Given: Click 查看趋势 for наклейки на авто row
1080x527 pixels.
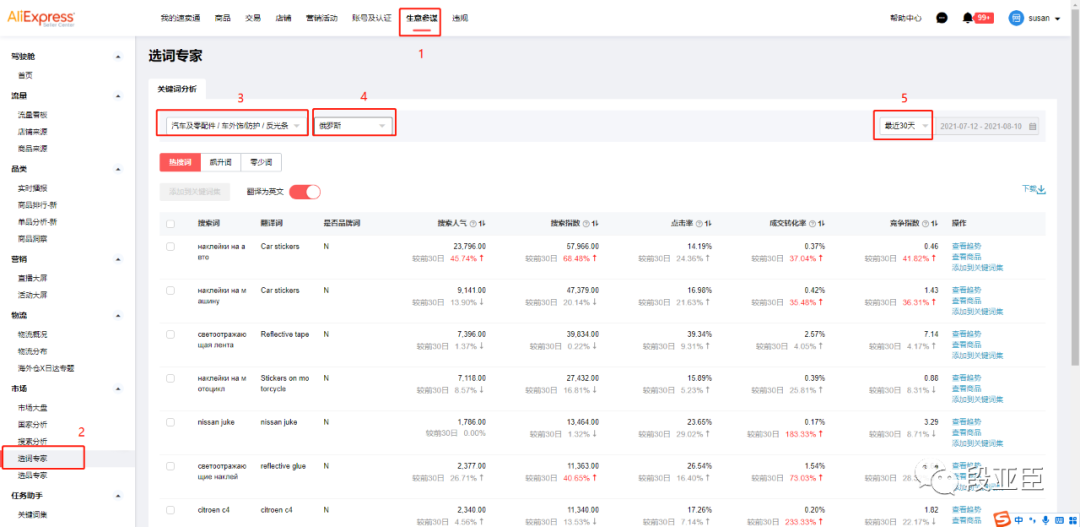Looking at the screenshot, I should tap(966, 245).
